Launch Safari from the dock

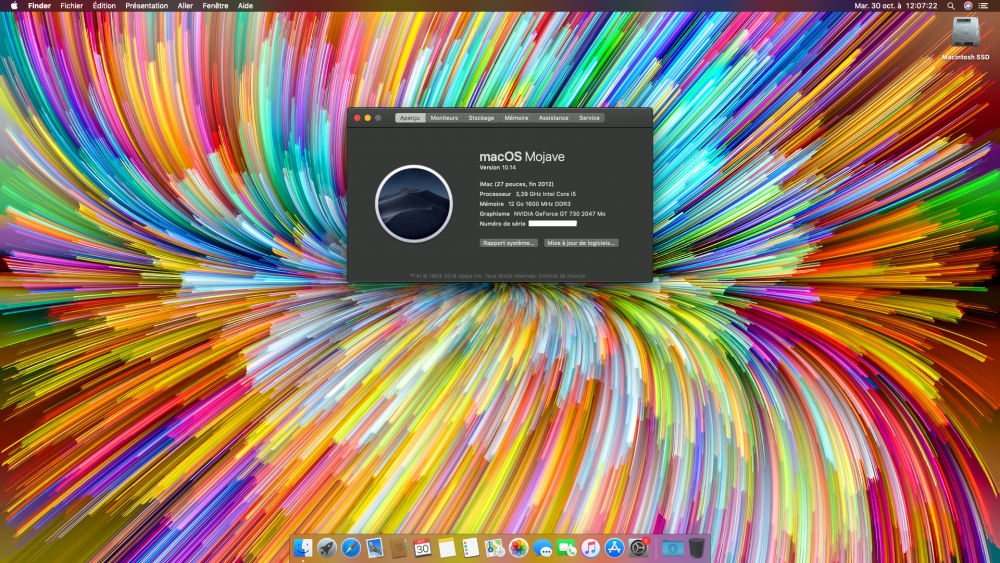(x=350, y=548)
